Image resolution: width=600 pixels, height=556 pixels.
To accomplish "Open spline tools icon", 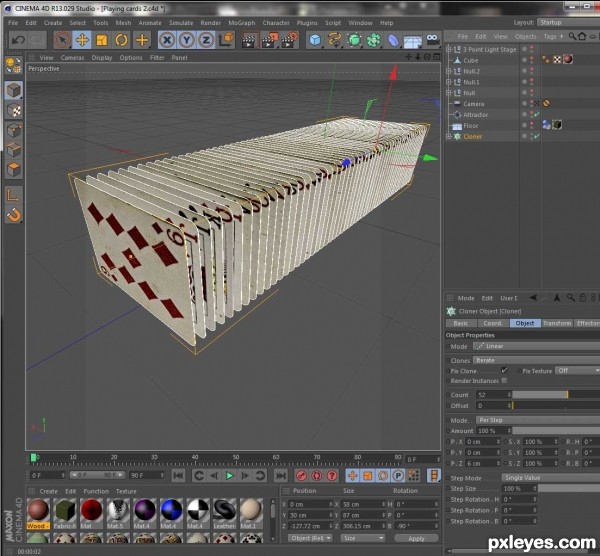I will 334,40.
